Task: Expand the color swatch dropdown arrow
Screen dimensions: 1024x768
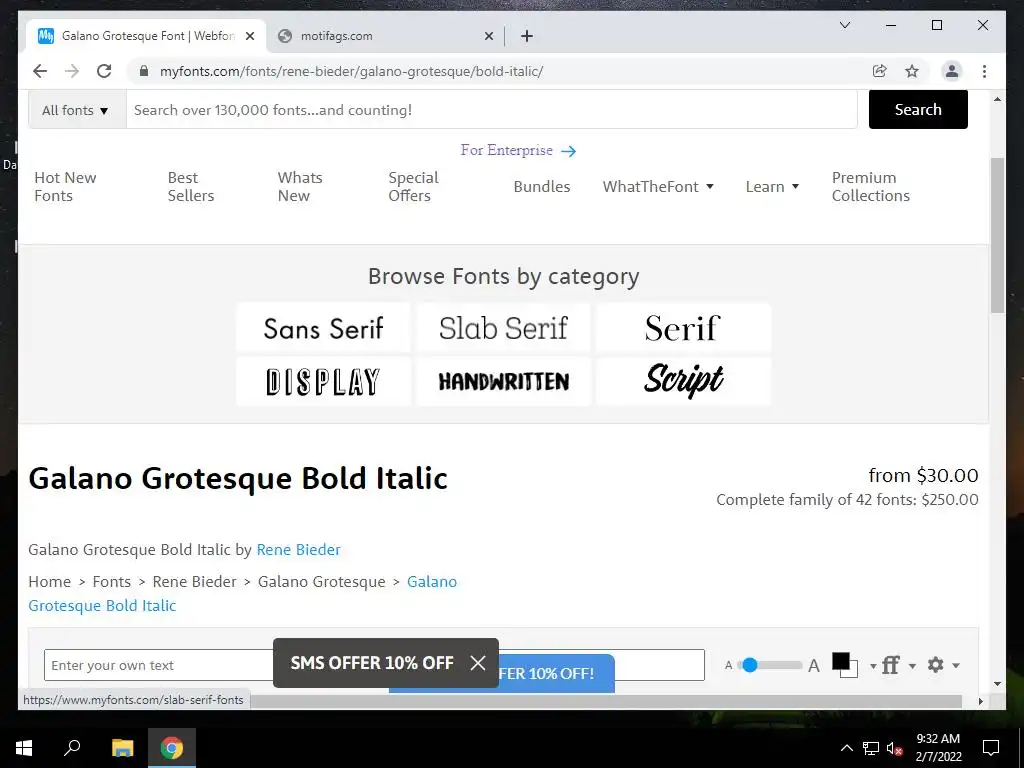Action: click(873, 666)
